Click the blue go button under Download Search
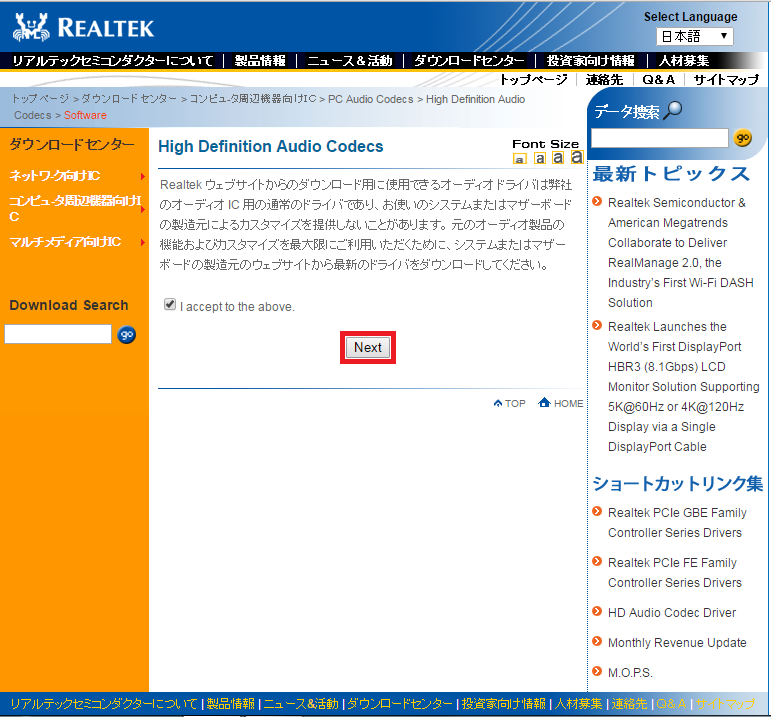 [x=126, y=335]
